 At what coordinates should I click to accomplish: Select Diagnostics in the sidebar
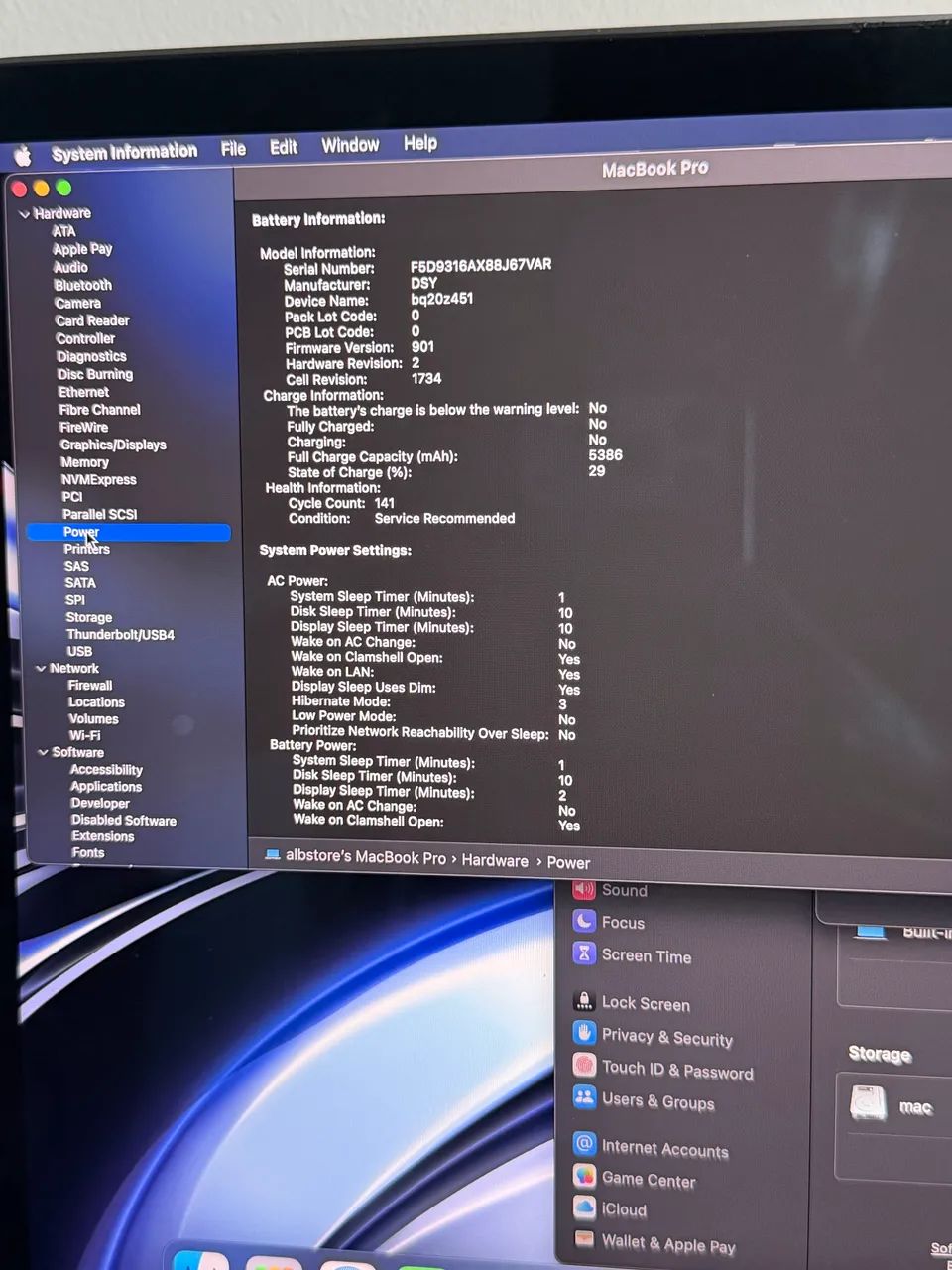[91, 356]
